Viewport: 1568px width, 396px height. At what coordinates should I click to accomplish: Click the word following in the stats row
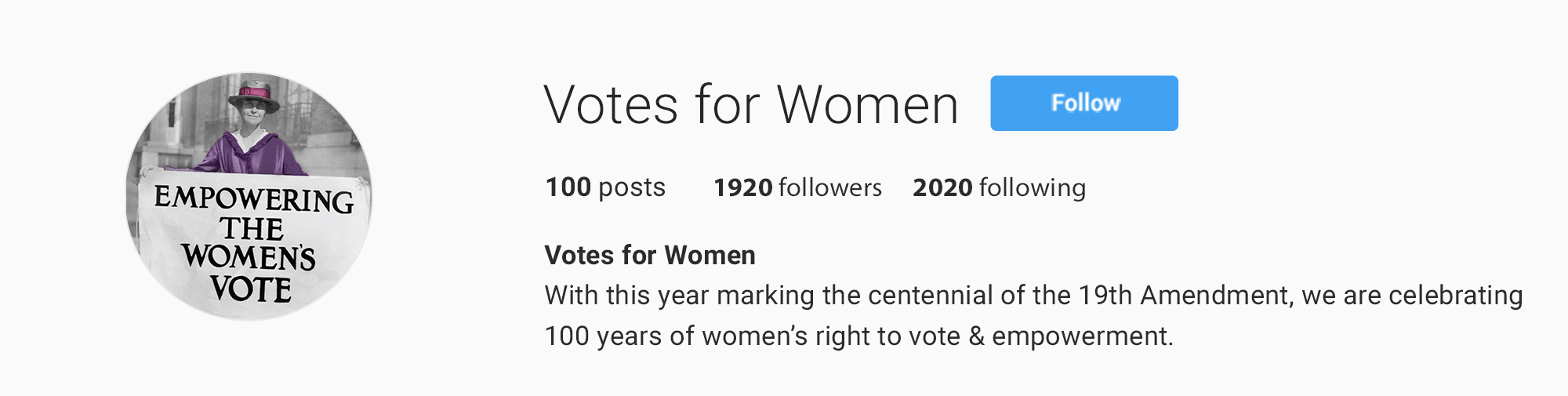pos(1033,188)
